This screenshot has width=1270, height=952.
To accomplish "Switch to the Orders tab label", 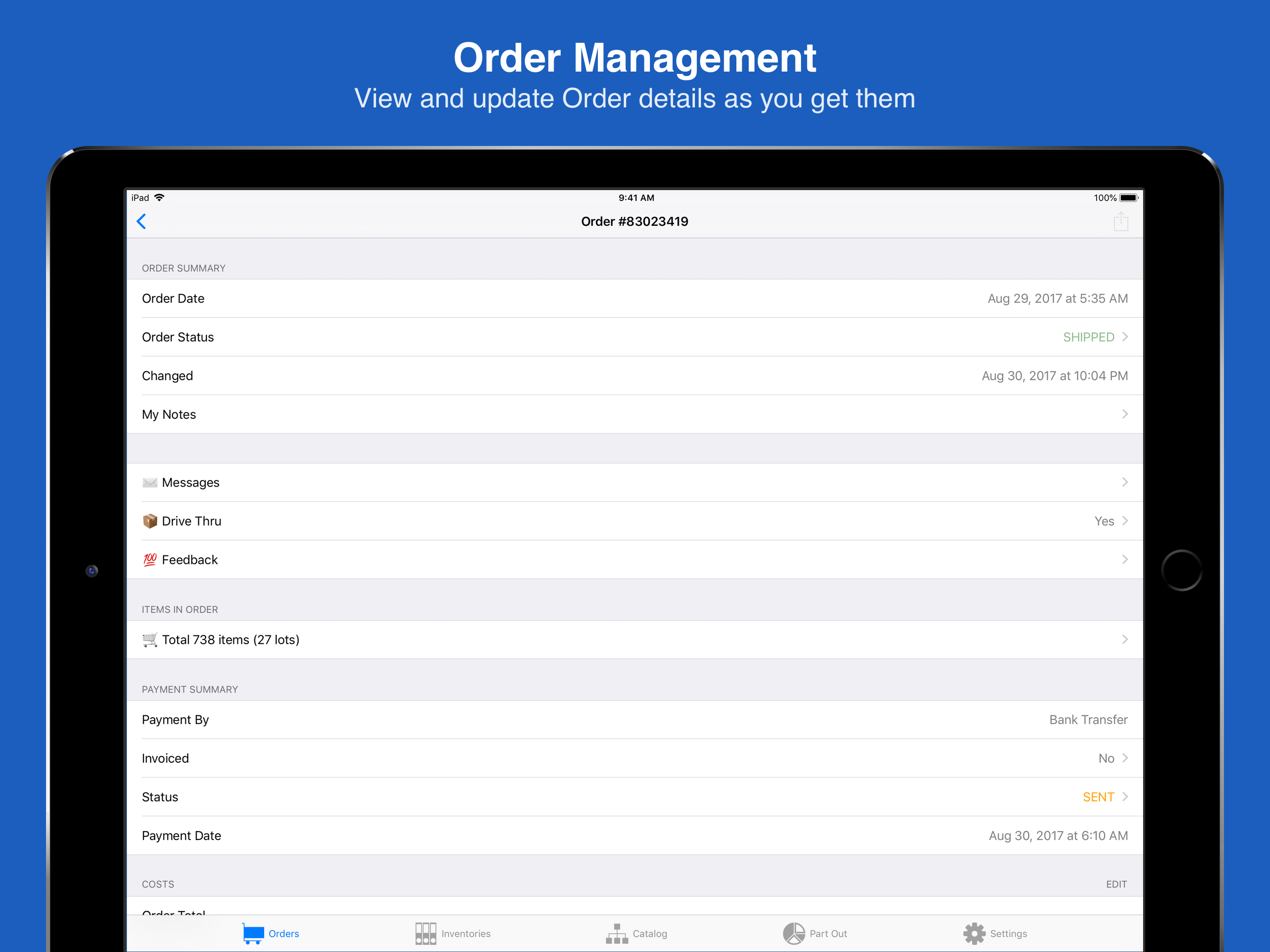I will (x=284, y=933).
